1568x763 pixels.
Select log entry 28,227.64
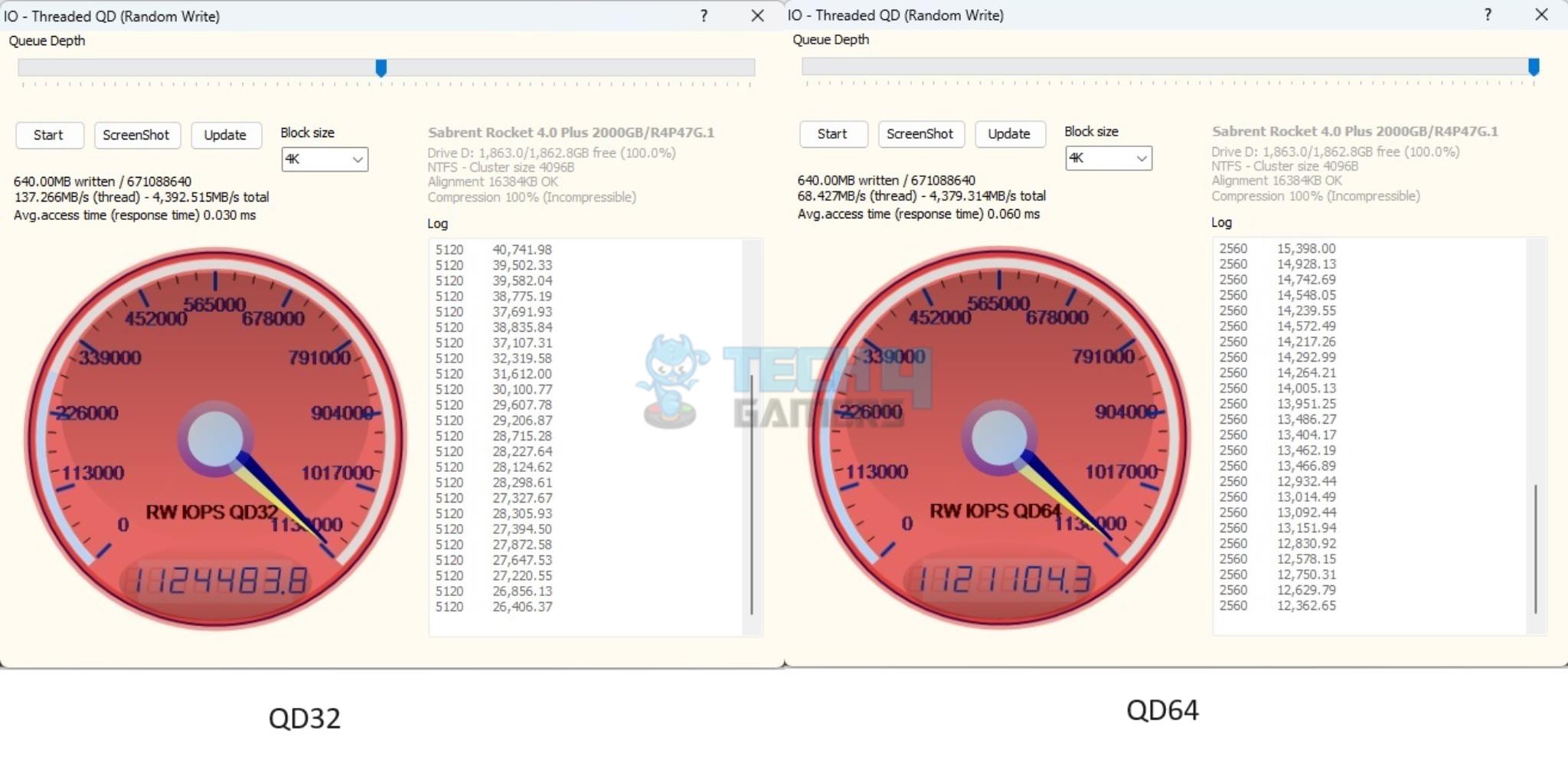(x=522, y=451)
